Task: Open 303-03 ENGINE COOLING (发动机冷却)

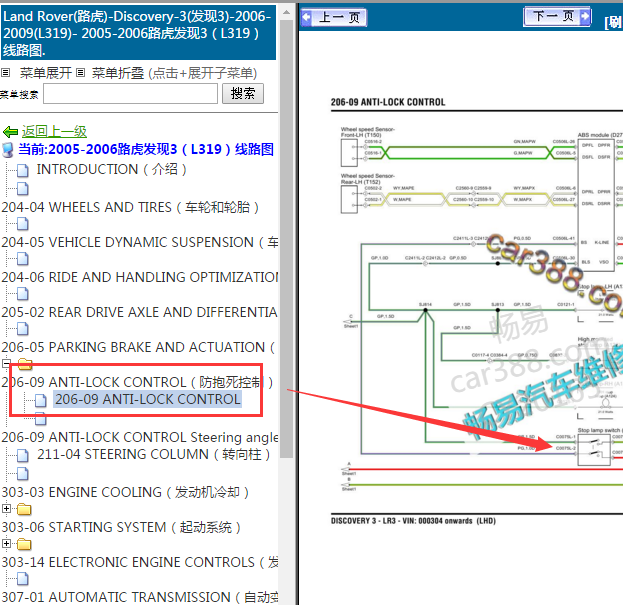Action: tap(125, 492)
